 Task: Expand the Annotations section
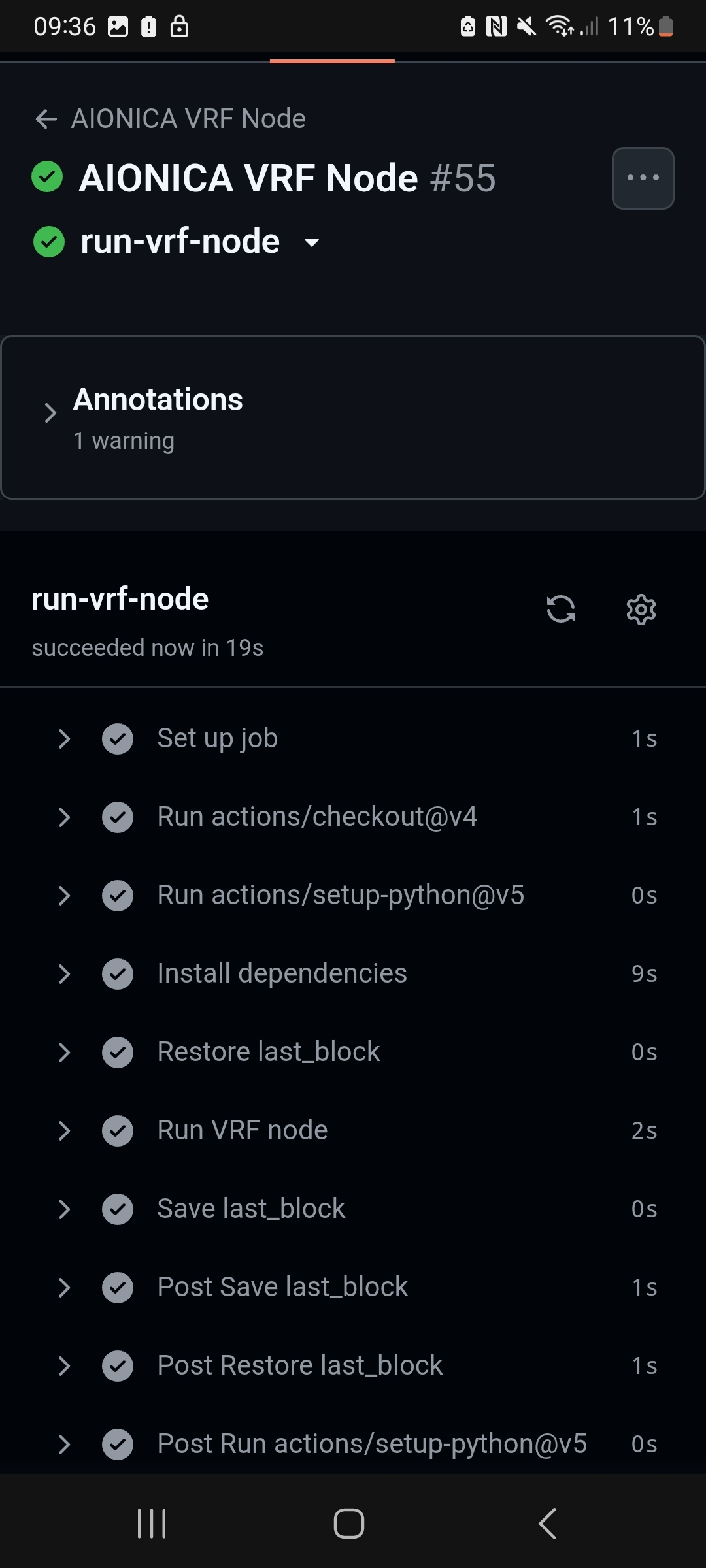tap(50, 413)
